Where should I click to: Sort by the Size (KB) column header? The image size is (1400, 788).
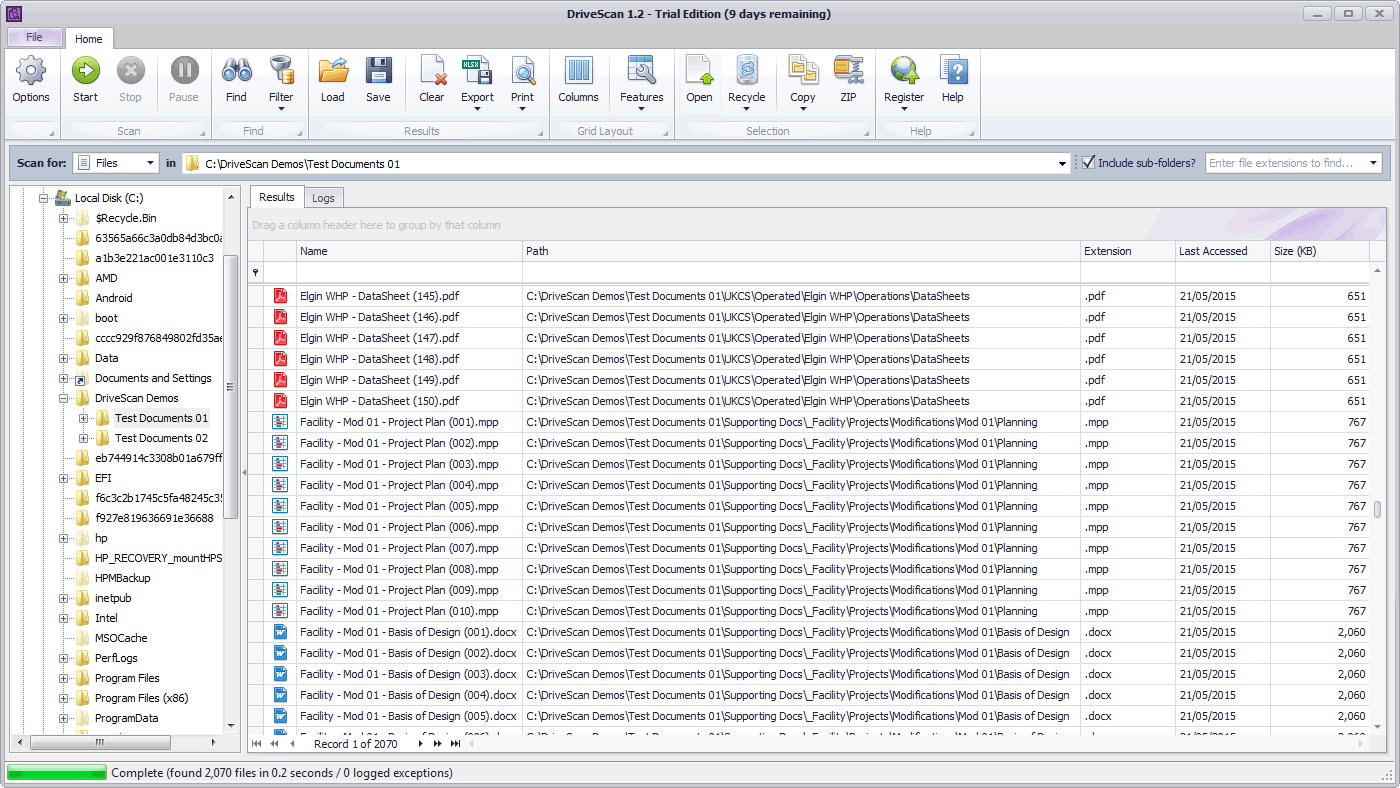click(x=1318, y=251)
